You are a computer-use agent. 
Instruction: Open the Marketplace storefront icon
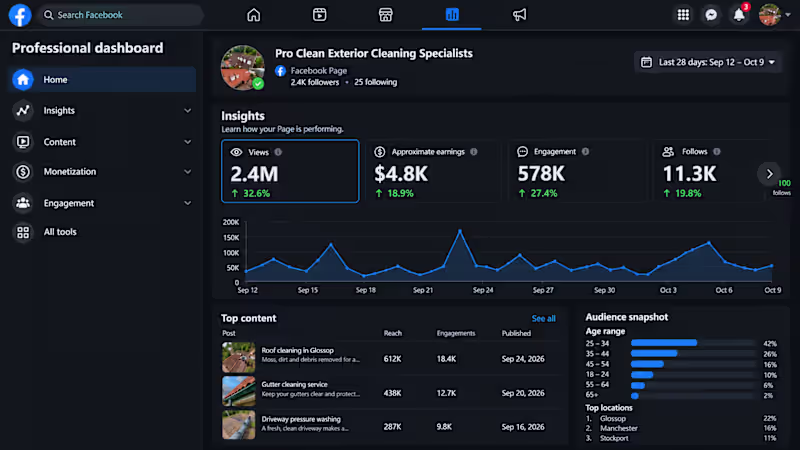[x=386, y=15]
